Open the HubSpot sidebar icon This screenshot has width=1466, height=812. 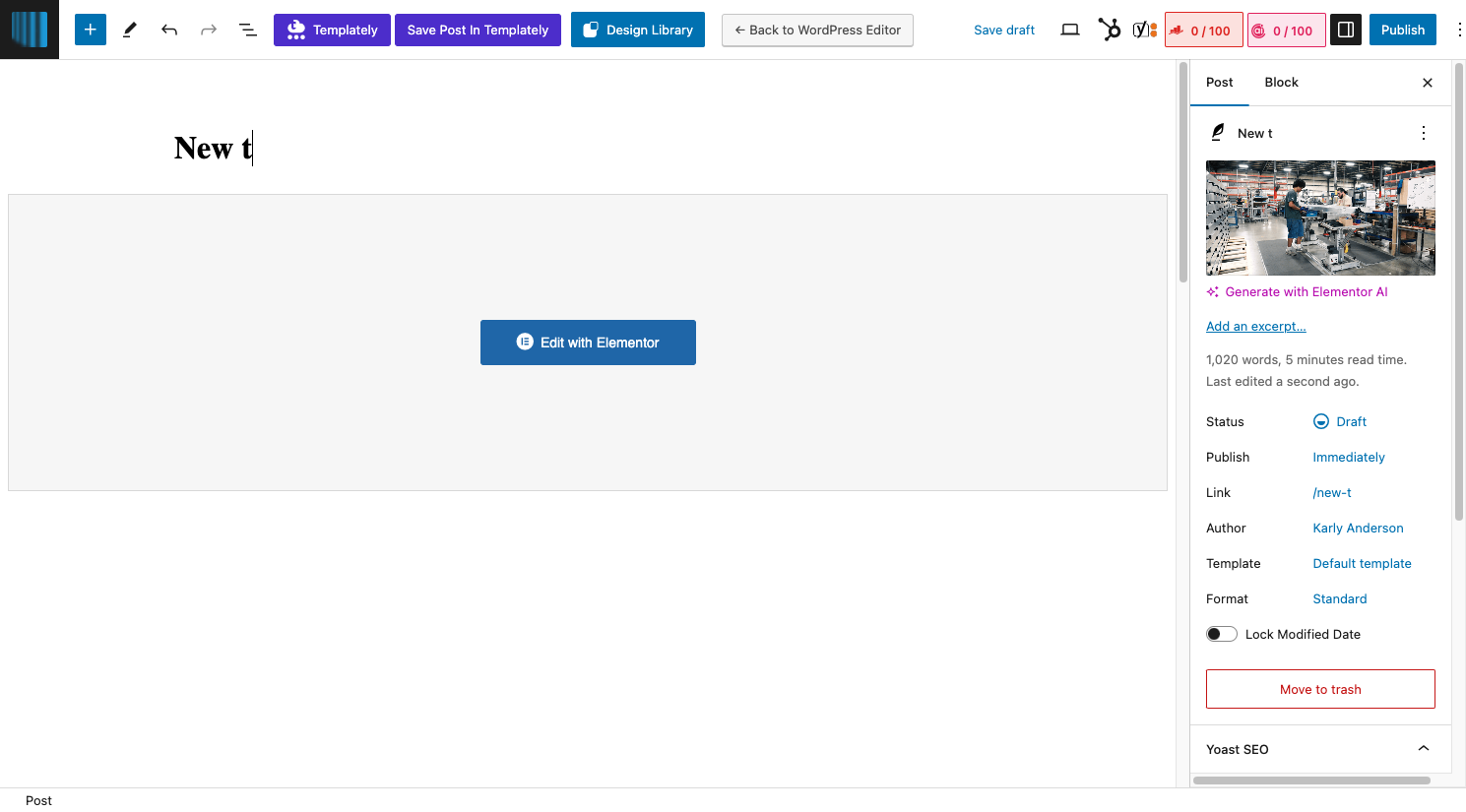click(x=1110, y=30)
